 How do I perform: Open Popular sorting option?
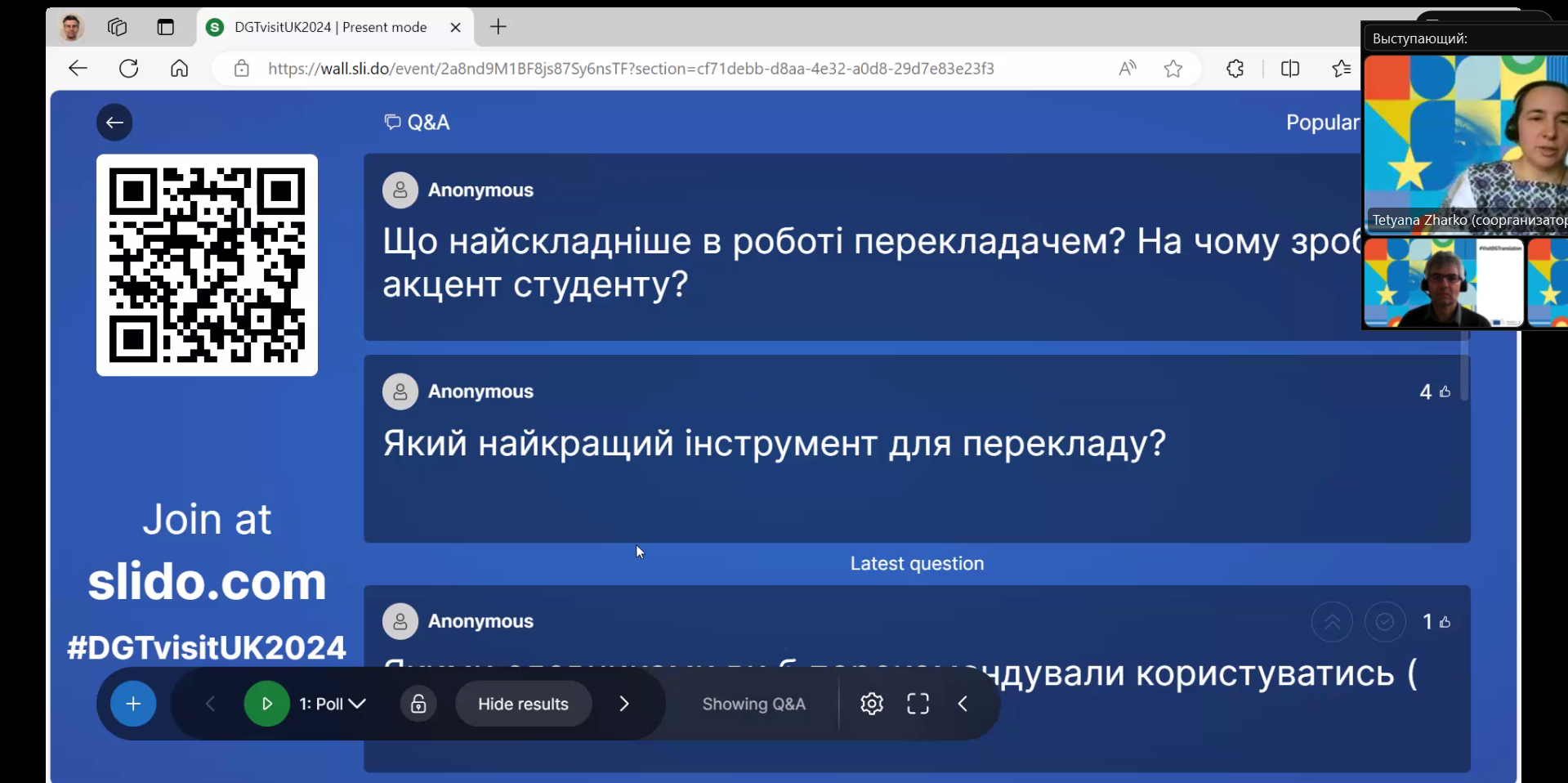(x=1322, y=123)
